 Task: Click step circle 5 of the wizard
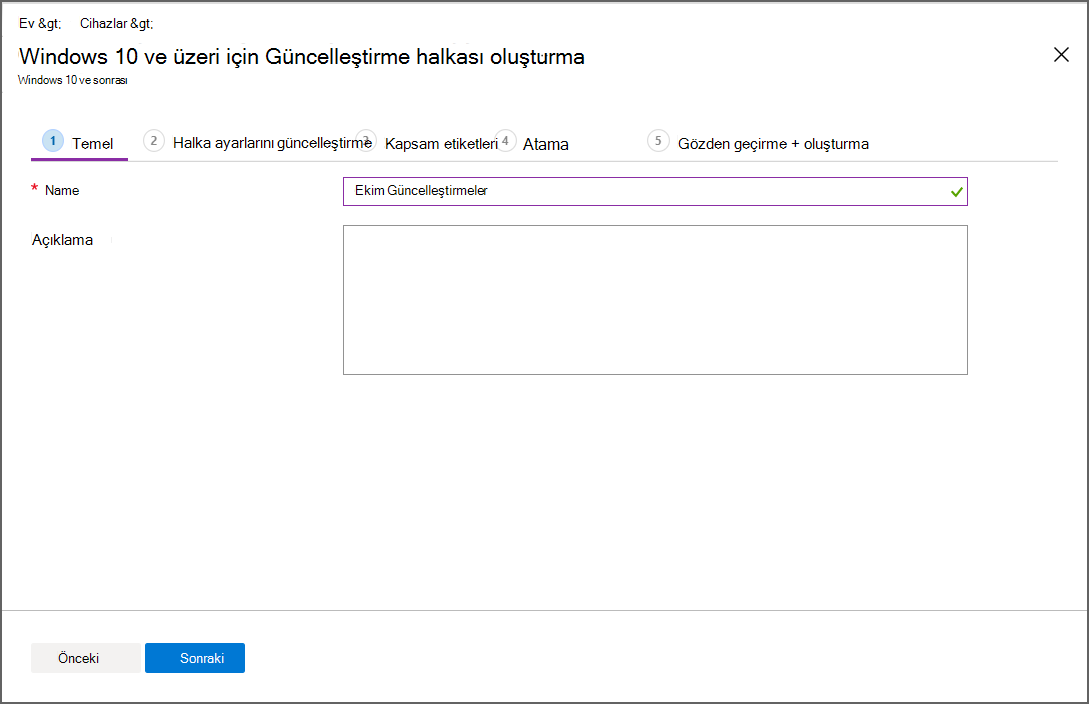pos(658,143)
